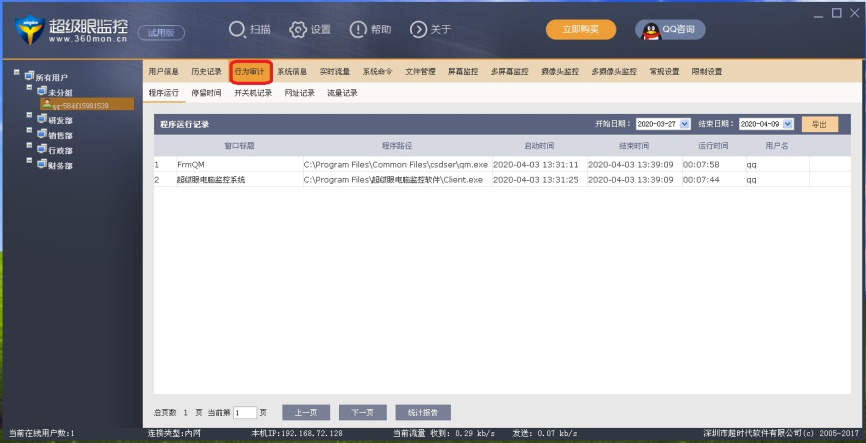
Task: Select the 网址记录 sub-tab
Action: (300, 93)
